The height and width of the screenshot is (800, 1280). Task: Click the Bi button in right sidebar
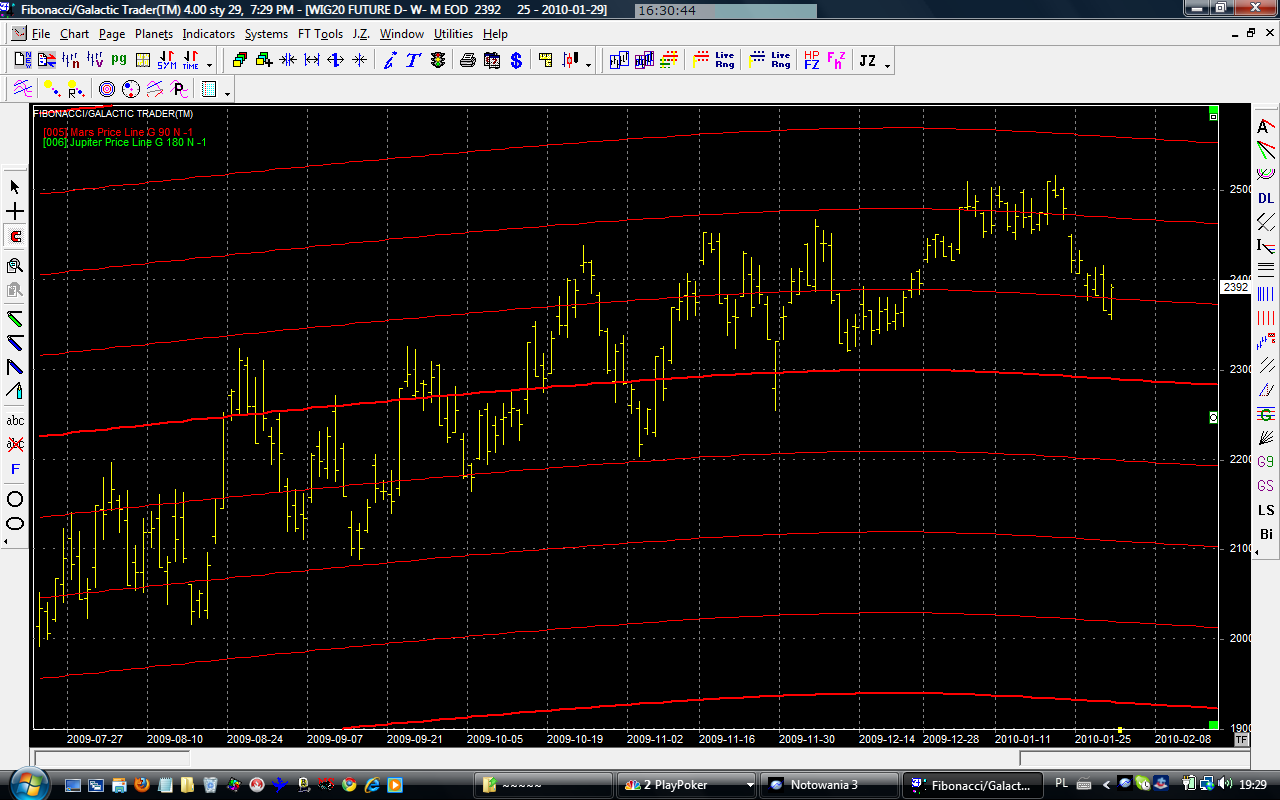point(1266,534)
